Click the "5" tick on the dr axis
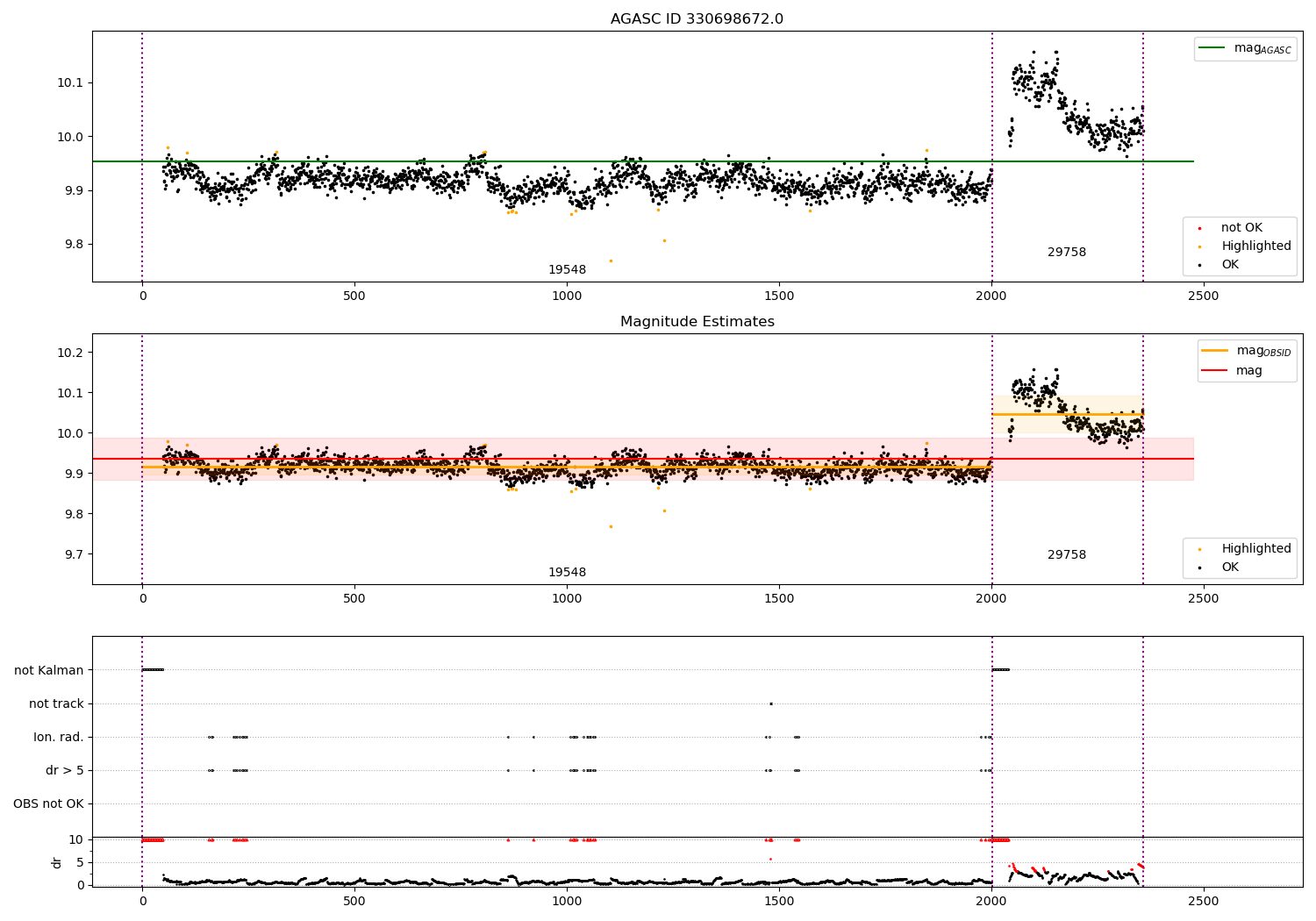 point(80,862)
